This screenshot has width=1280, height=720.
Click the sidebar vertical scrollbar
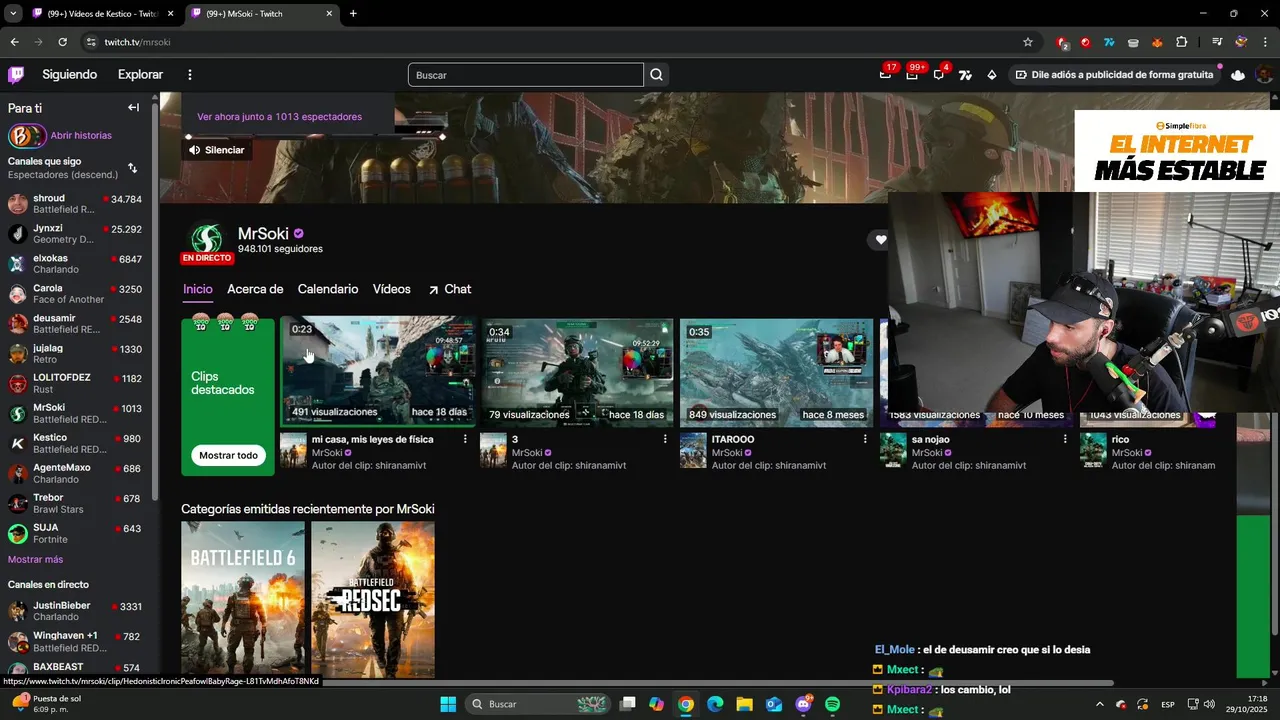click(x=154, y=300)
